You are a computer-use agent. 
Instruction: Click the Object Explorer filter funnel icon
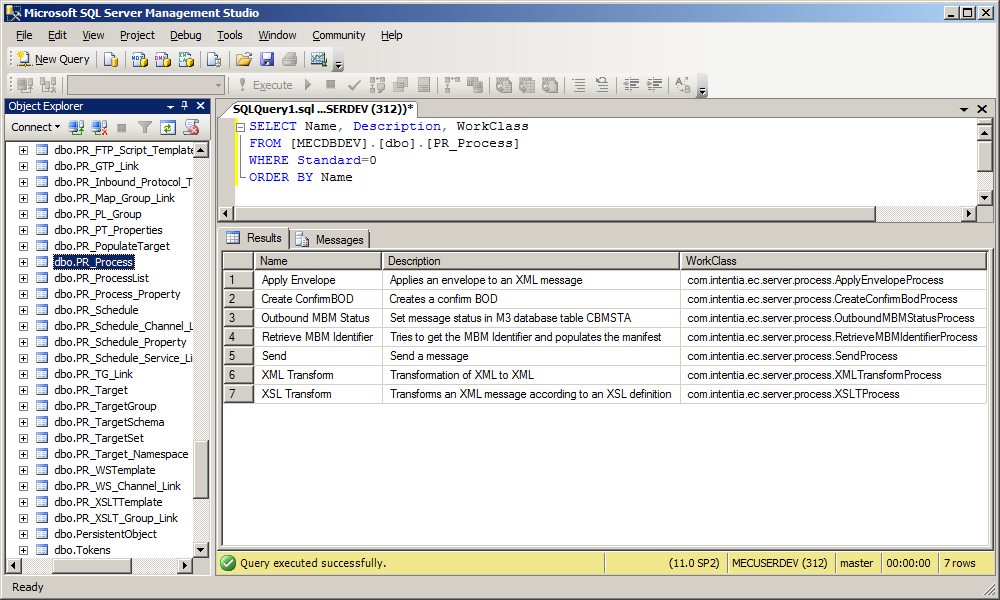point(145,127)
